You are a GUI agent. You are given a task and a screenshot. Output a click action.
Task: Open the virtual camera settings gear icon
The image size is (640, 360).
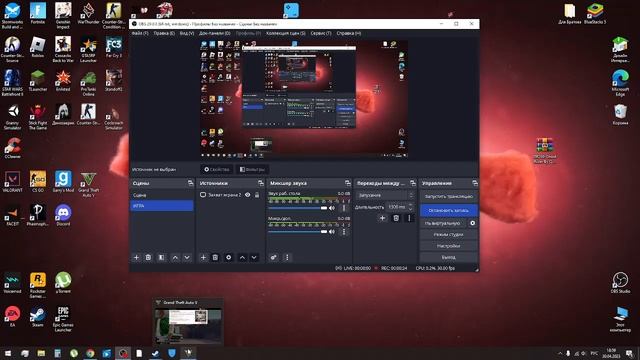coord(473,223)
